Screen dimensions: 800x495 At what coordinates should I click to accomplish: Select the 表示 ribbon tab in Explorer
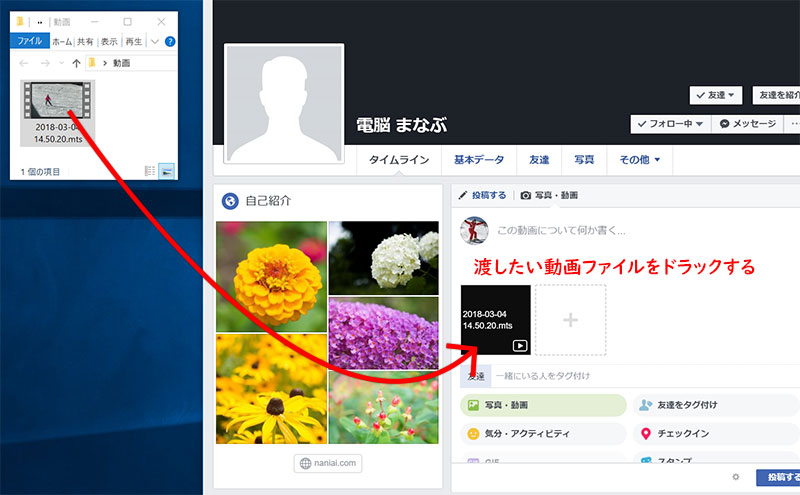[x=109, y=41]
